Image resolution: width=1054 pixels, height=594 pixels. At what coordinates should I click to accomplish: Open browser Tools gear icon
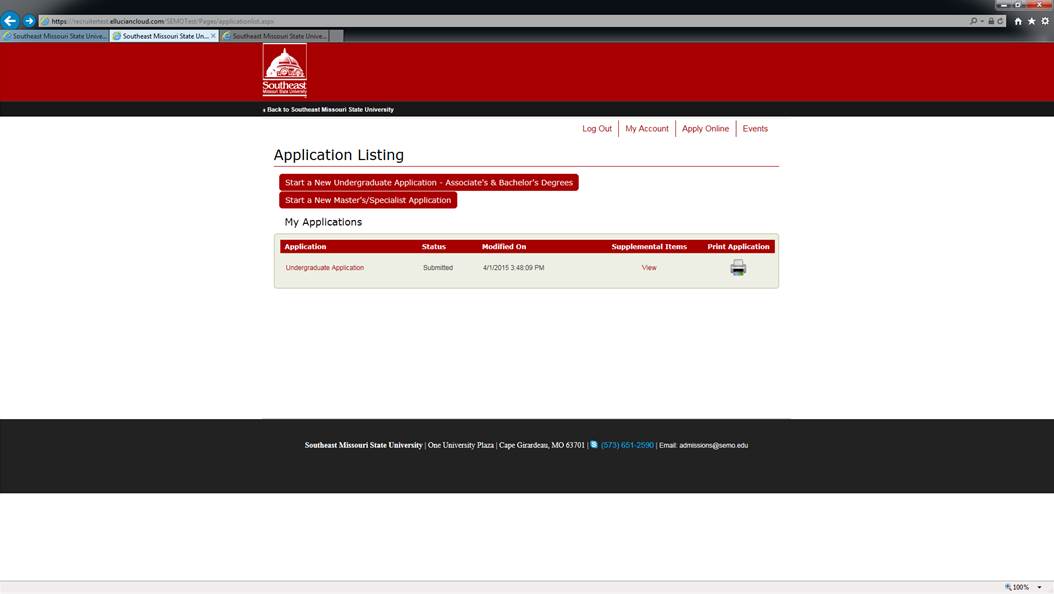click(x=1045, y=21)
